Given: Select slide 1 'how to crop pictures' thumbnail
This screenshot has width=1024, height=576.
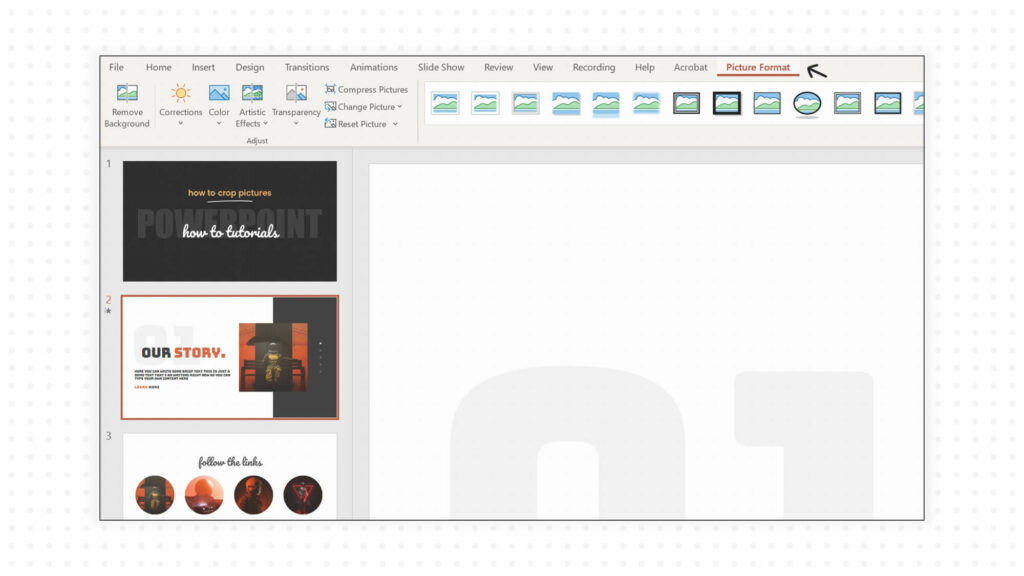Looking at the screenshot, I should tap(230, 221).
